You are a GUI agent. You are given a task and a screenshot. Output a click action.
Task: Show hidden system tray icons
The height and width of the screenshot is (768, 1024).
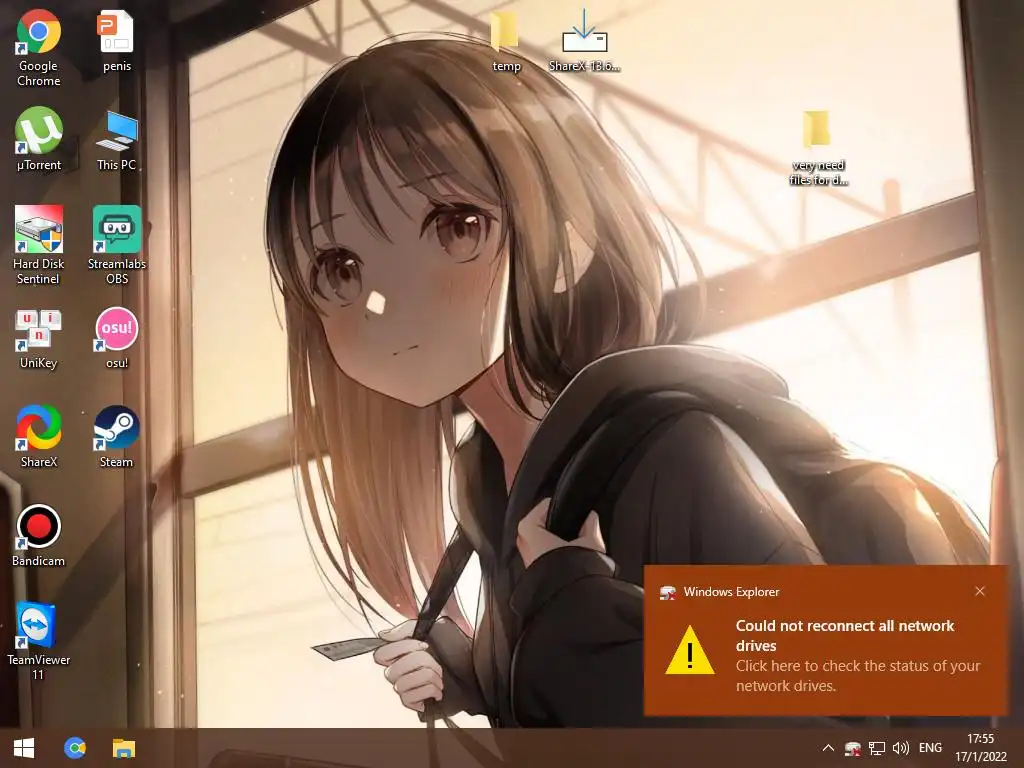tap(828, 748)
